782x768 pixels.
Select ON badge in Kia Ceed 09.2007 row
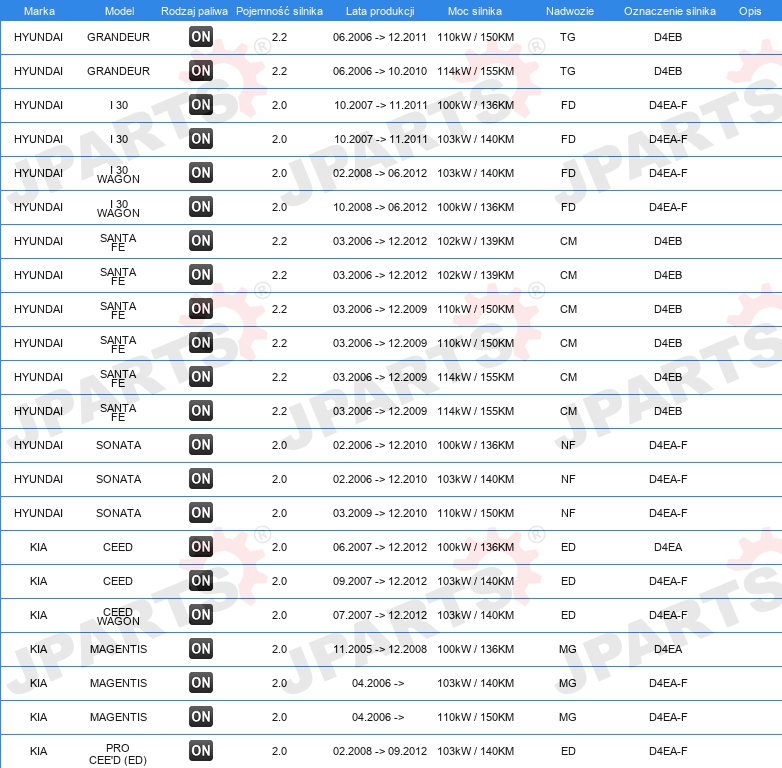click(x=201, y=581)
